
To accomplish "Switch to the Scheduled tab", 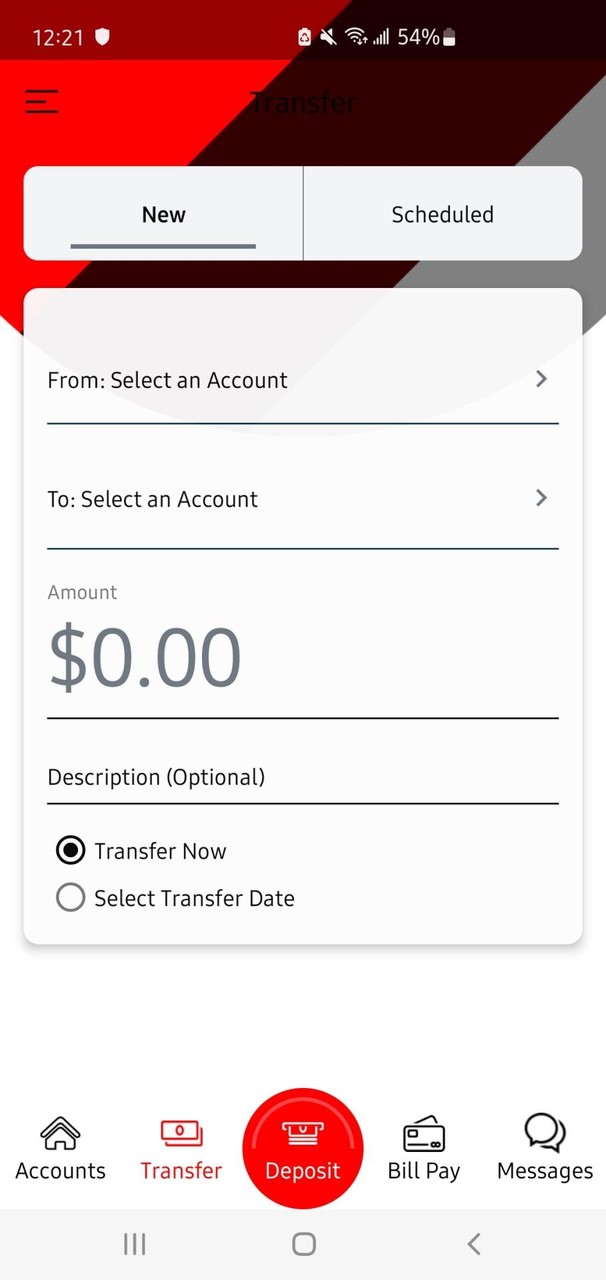I will (x=442, y=214).
